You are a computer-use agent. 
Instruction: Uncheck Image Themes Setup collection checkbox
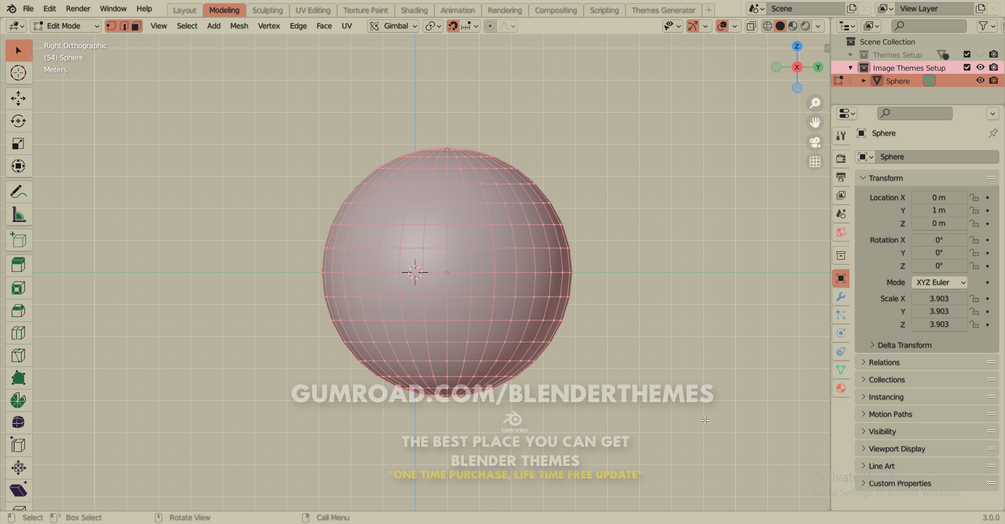point(967,67)
